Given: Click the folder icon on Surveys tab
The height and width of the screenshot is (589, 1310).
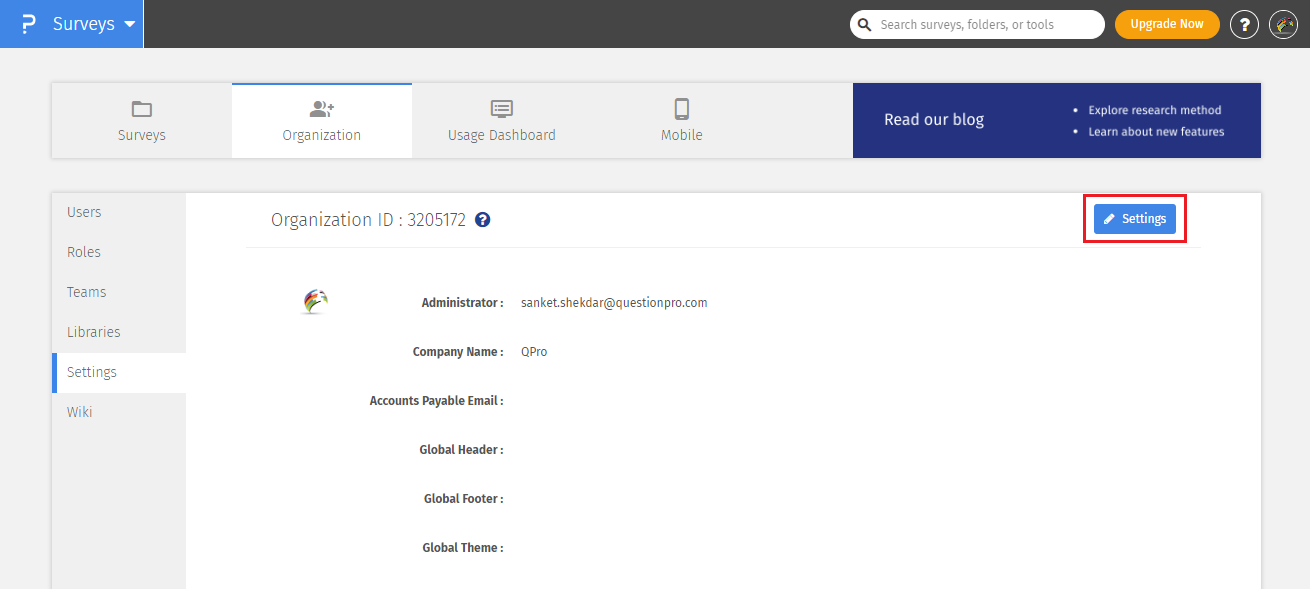Looking at the screenshot, I should [x=142, y=109].
